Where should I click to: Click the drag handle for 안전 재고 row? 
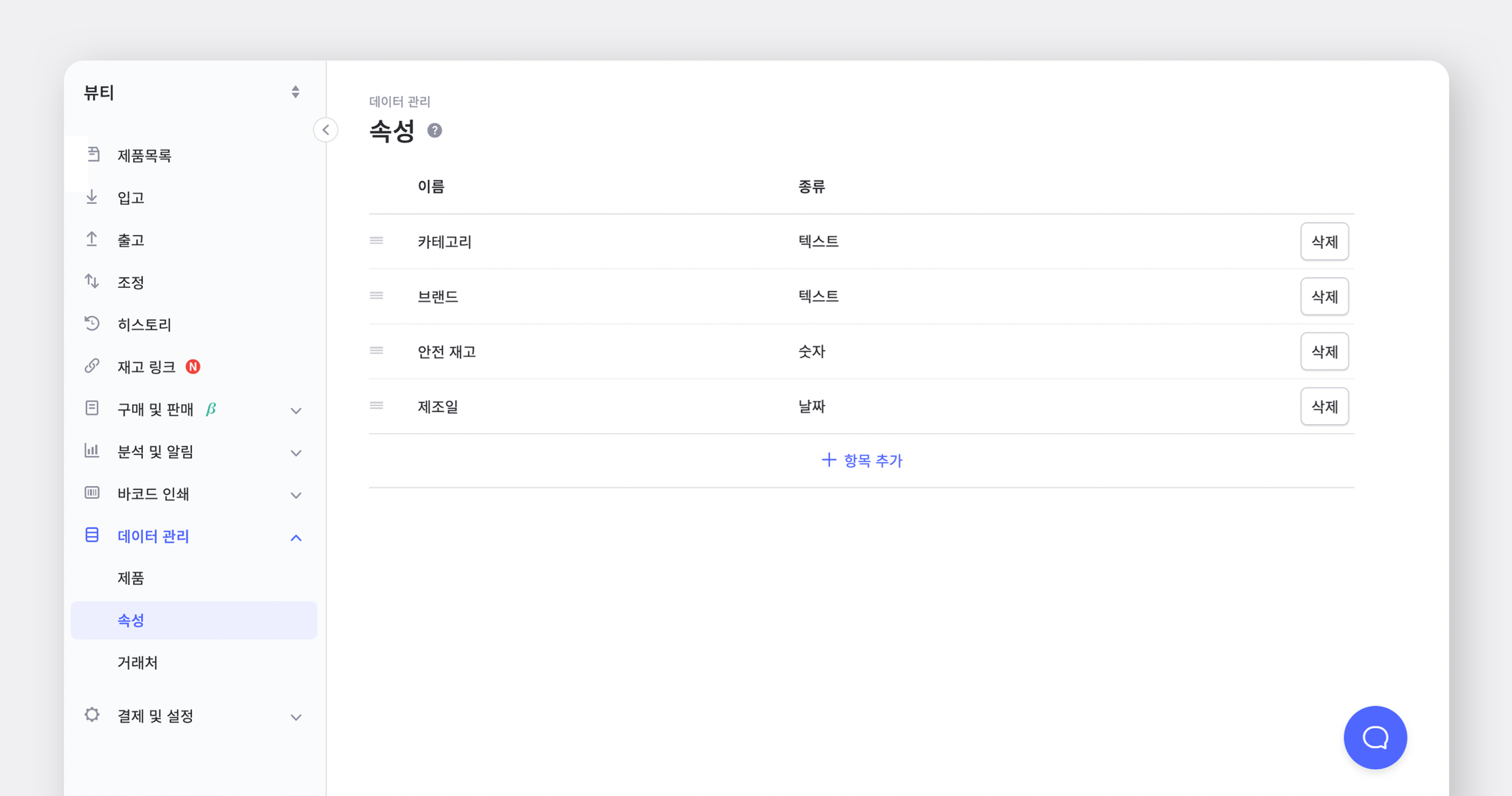click(x=376, y=351)
